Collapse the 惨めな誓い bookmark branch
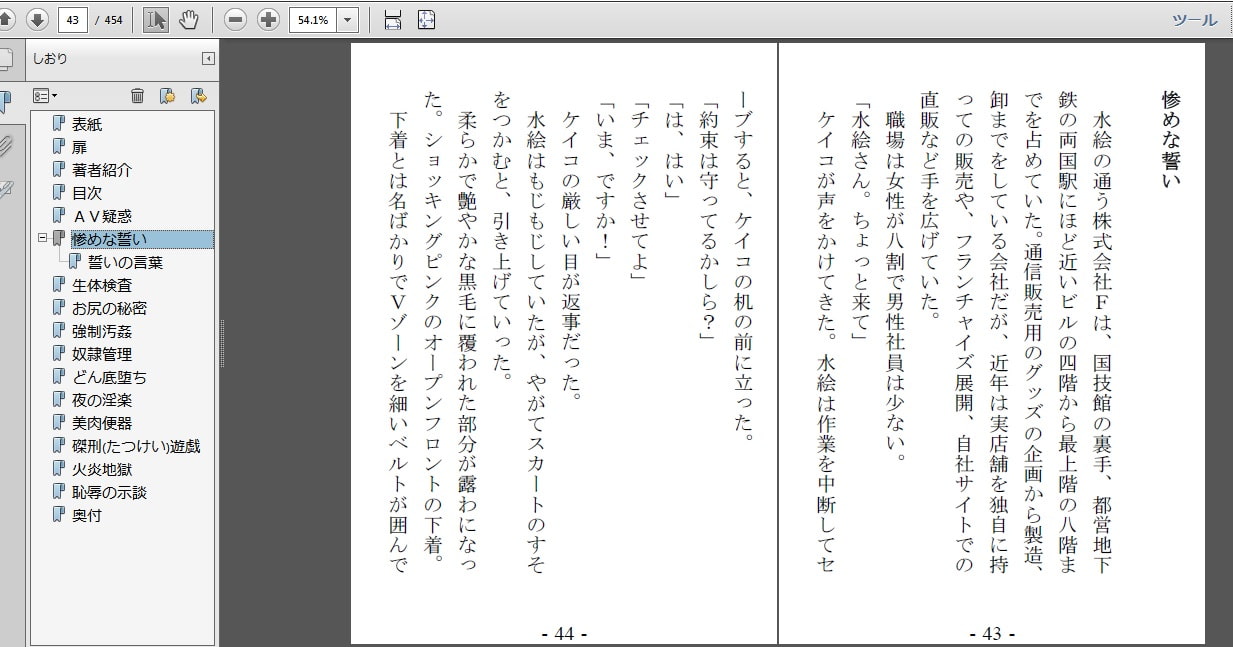The image size is (1233, 647). tap(42, 239)
